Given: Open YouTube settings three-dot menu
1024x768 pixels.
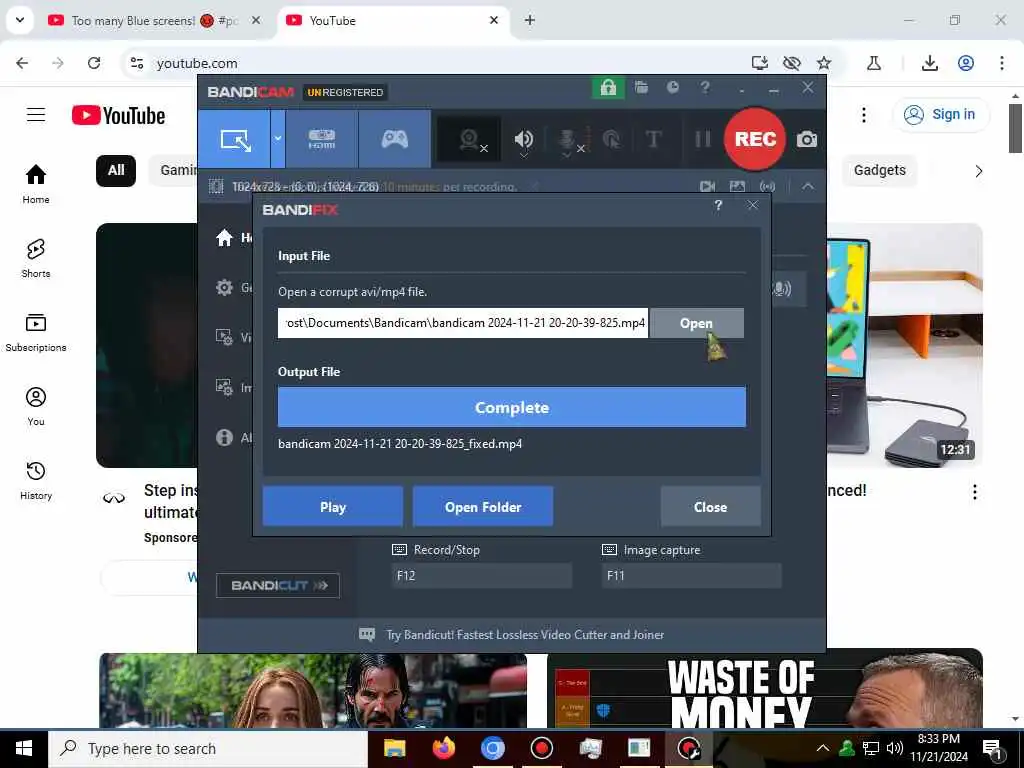Looking at the screenshot, I should point(863,115).
